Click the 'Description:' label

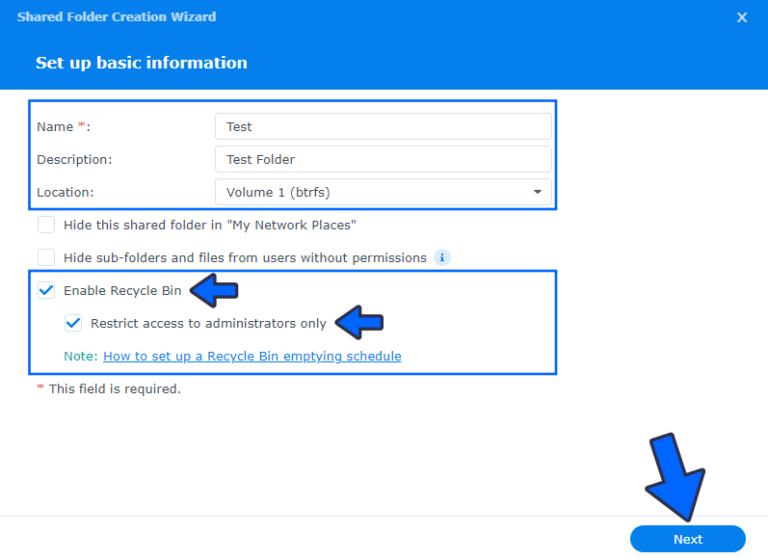(74, 160)
